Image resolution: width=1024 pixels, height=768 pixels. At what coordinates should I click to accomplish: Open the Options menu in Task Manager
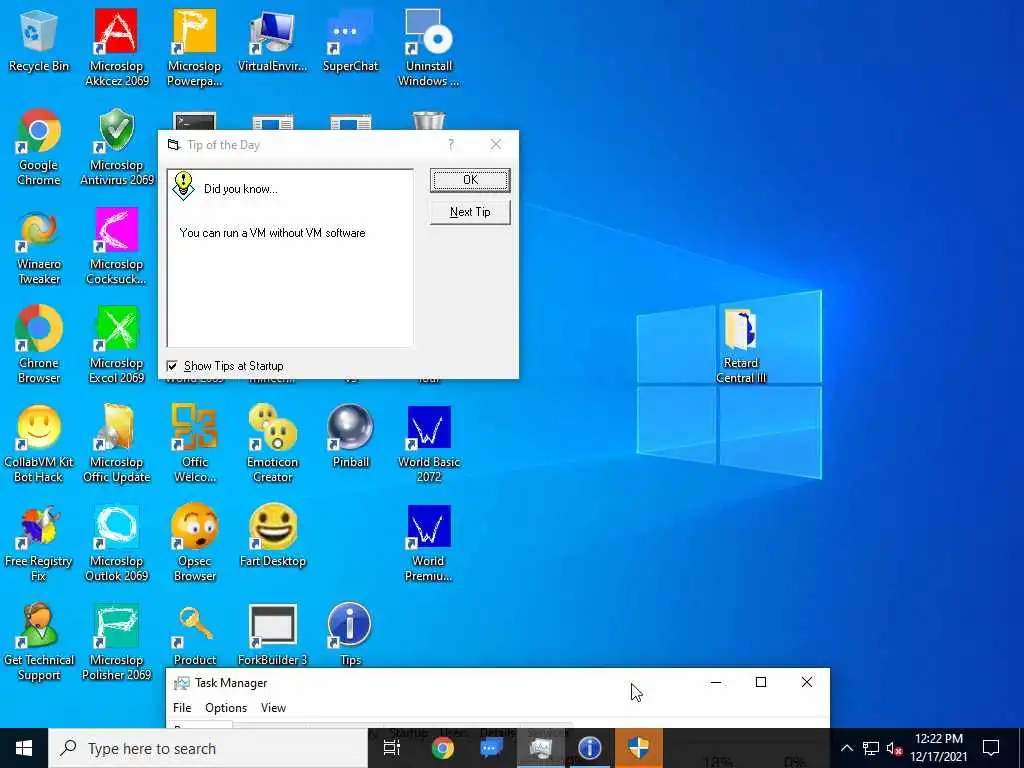click(226, 708)
